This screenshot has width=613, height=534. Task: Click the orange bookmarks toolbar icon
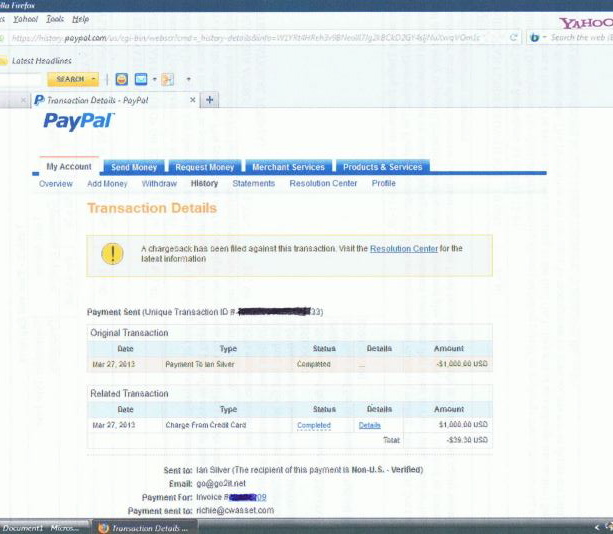[167, 79]
